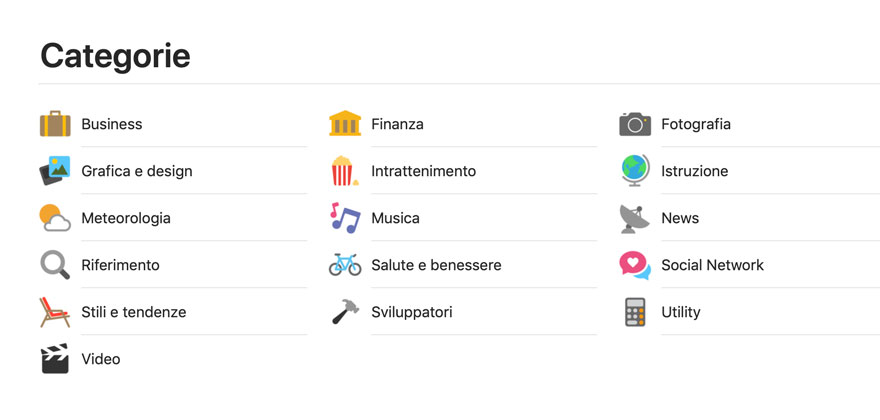Select the Finanza bank building icon

point(345,124)
